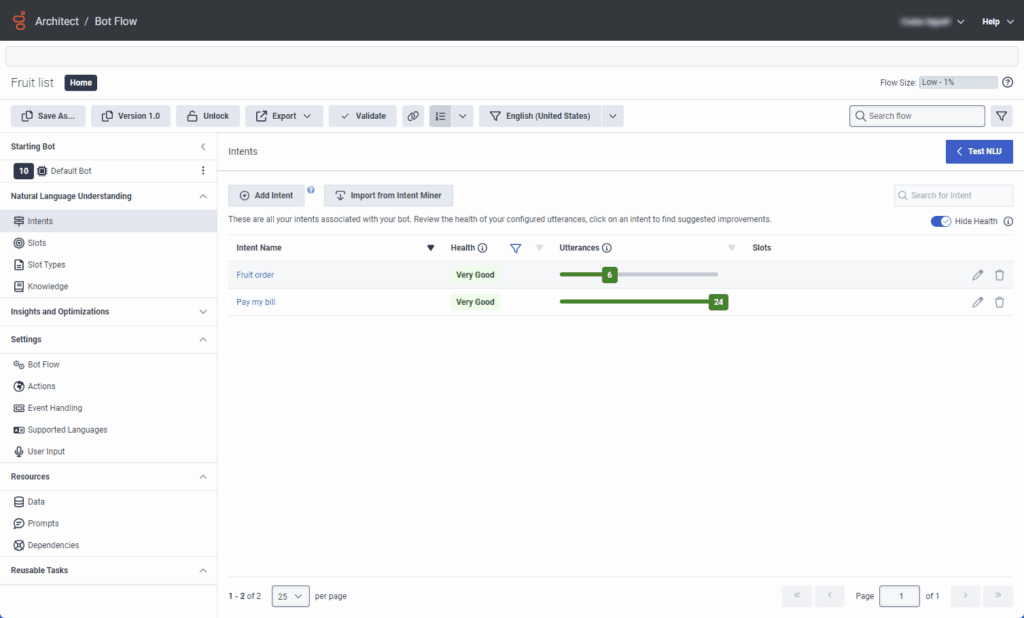This screenshot has height=618, width=1024.
Task: Delete the Pay my bill intent
Action: [x=999, y=302]
